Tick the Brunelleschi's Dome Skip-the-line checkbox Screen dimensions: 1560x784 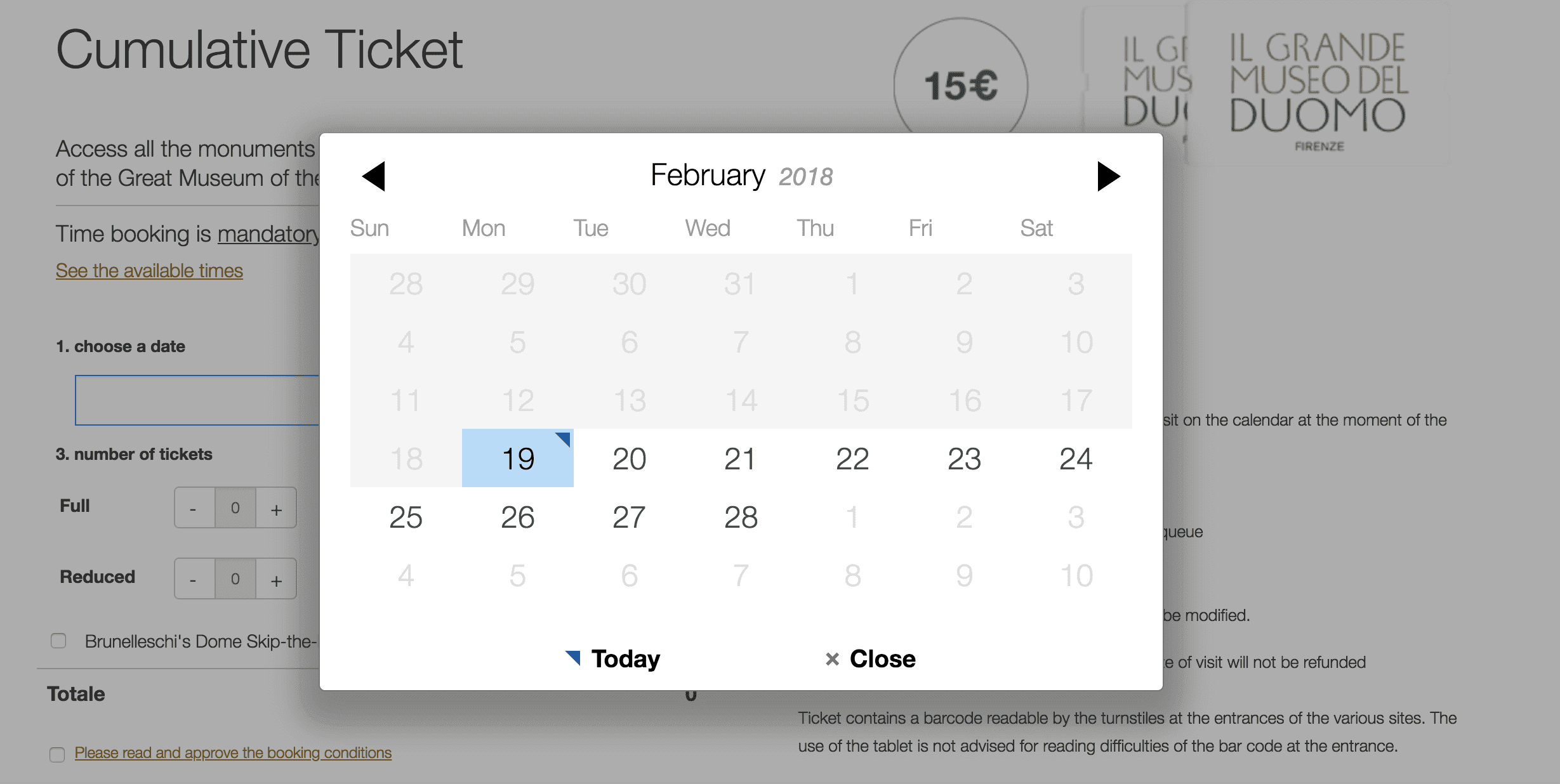tap(58, 641)
